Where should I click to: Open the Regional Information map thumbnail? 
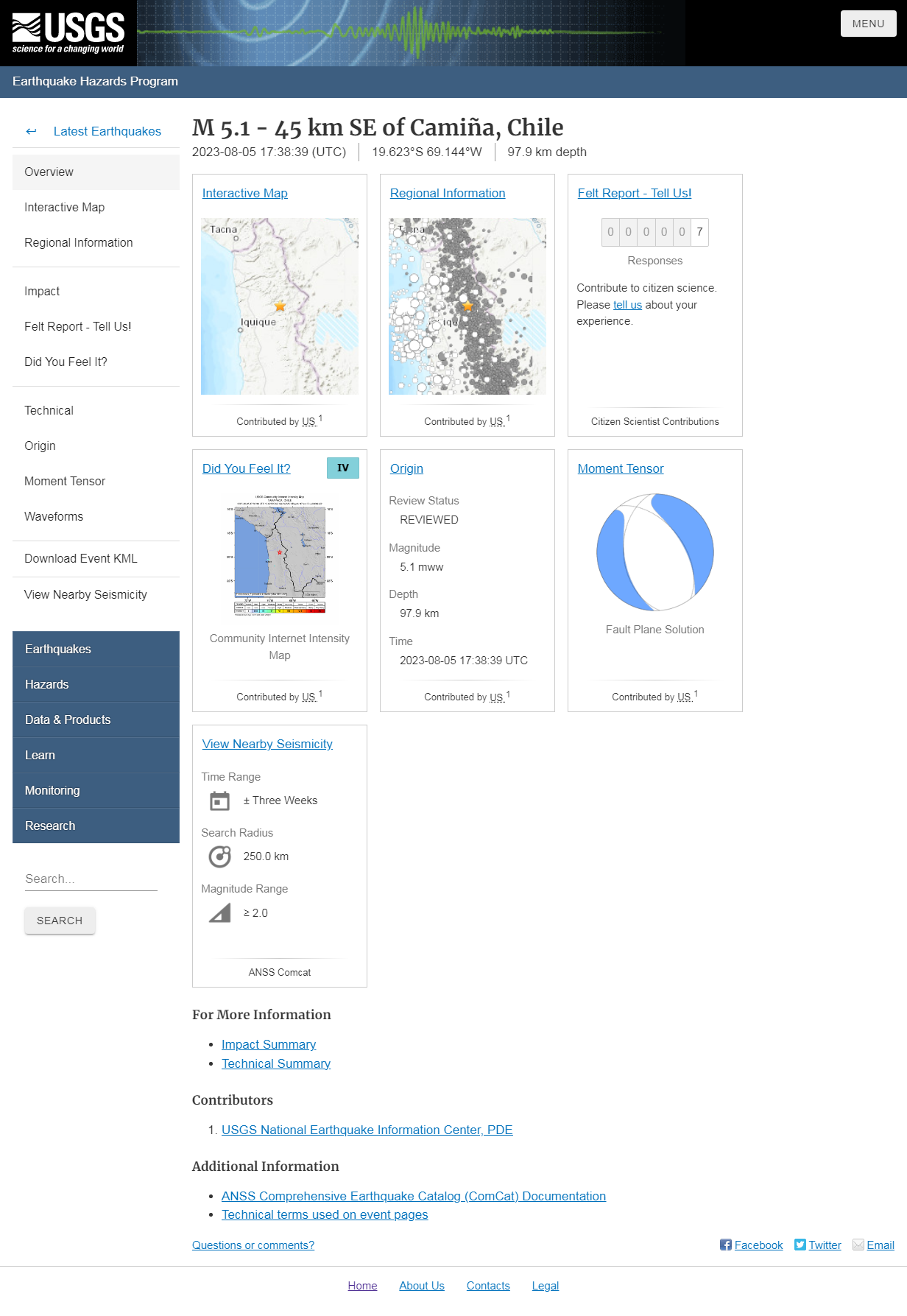(467, 306)
